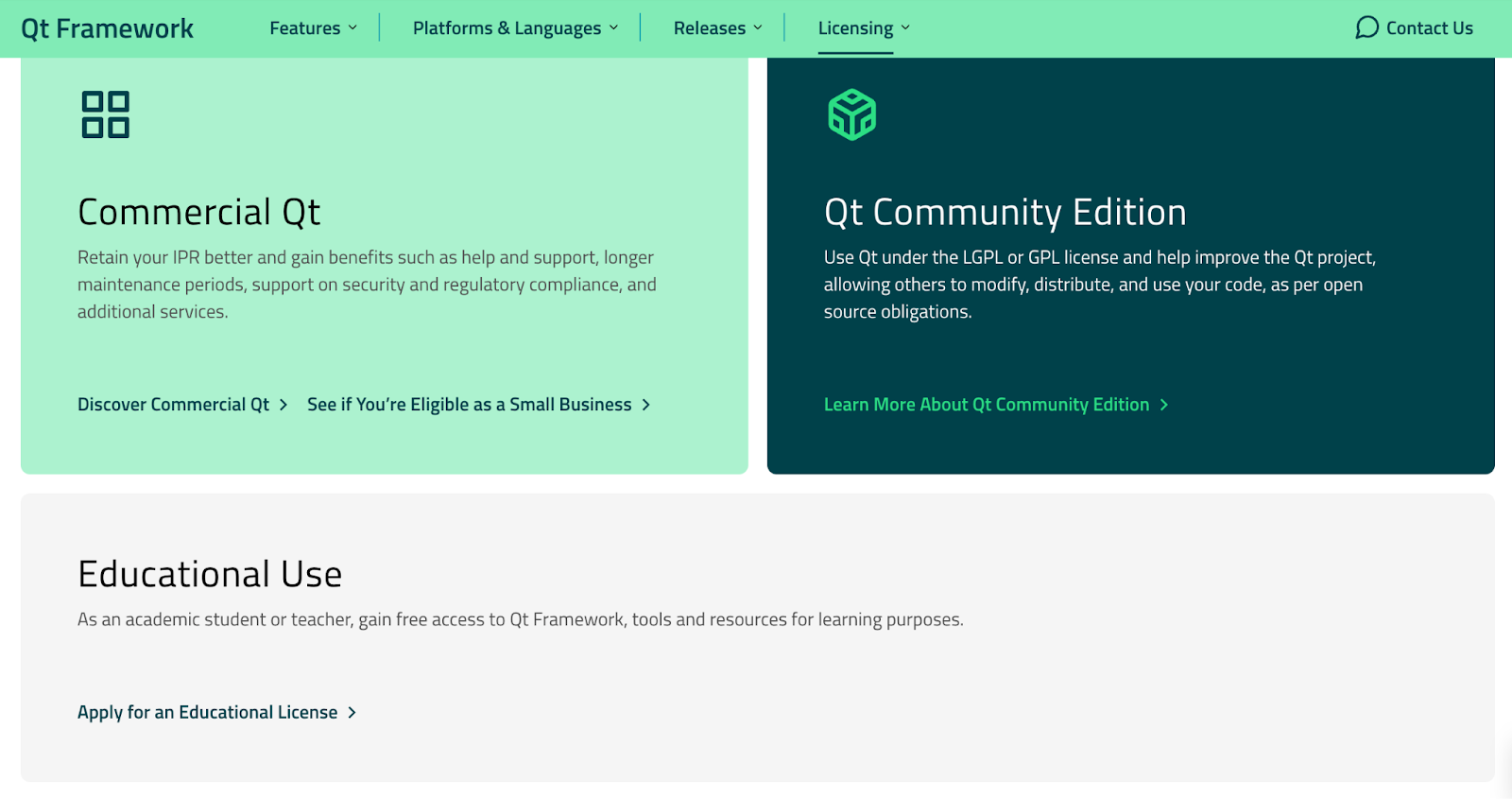Click the arrow after Small Business eligibility link
The height and width of the screenshot is (799, 1512).
646,405
